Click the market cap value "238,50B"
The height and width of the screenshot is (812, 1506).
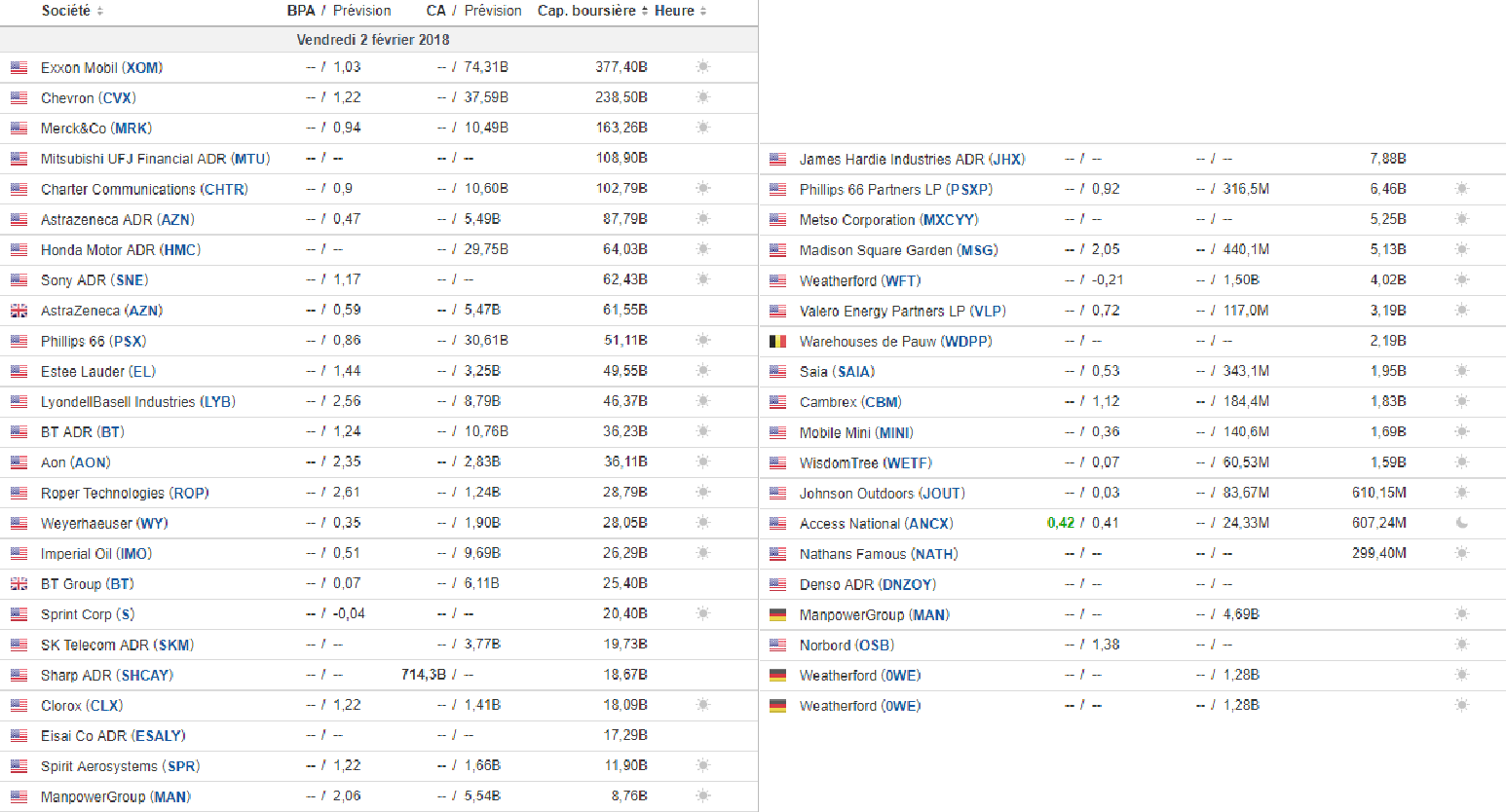point(621,97)
